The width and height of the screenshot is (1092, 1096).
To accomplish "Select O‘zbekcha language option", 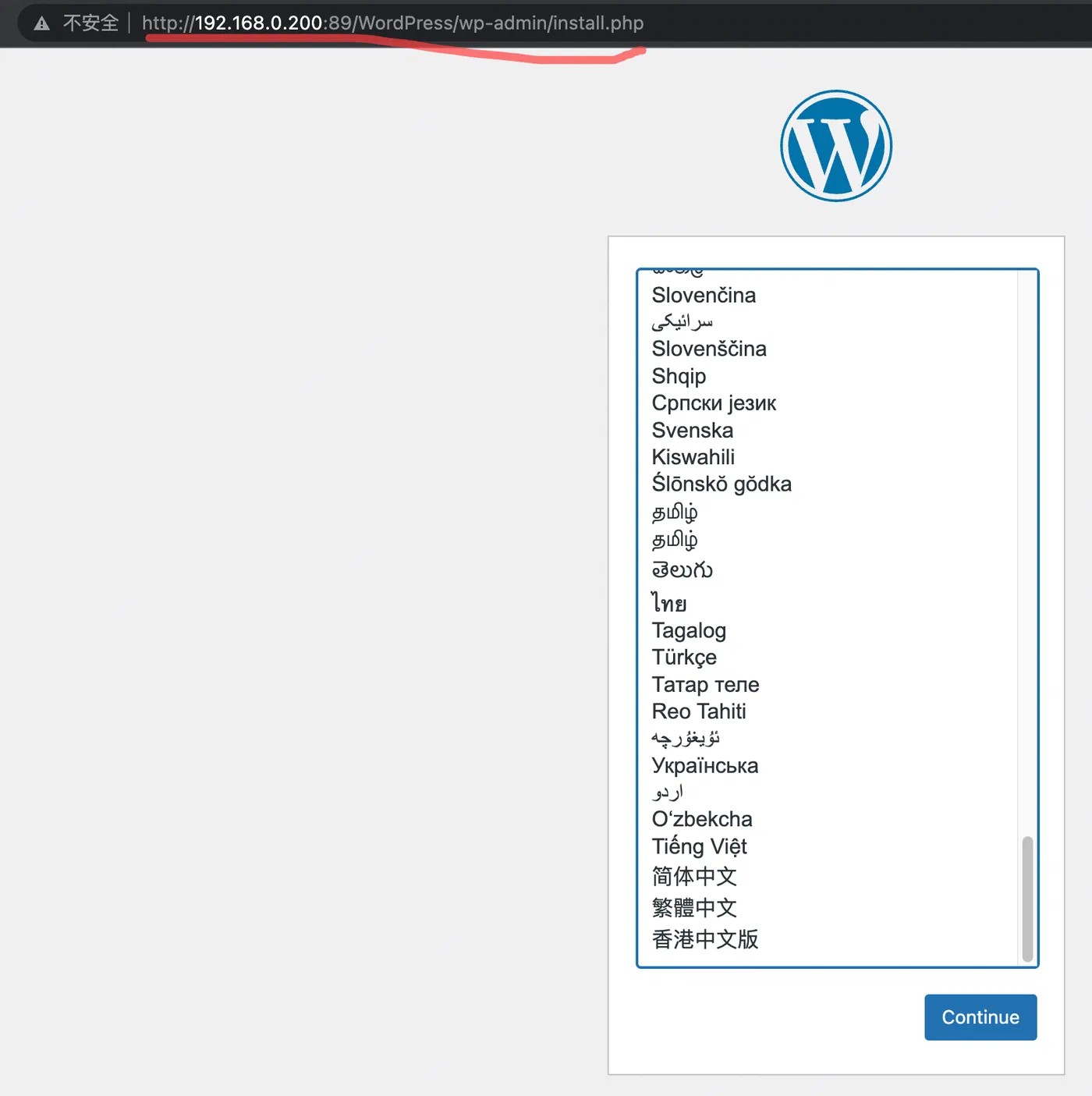I will (702, 819).
